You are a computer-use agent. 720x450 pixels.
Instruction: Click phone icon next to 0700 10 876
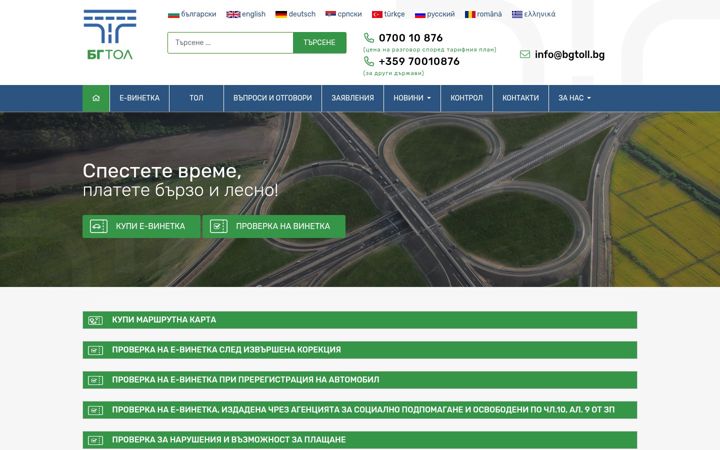tap(369, 38)
